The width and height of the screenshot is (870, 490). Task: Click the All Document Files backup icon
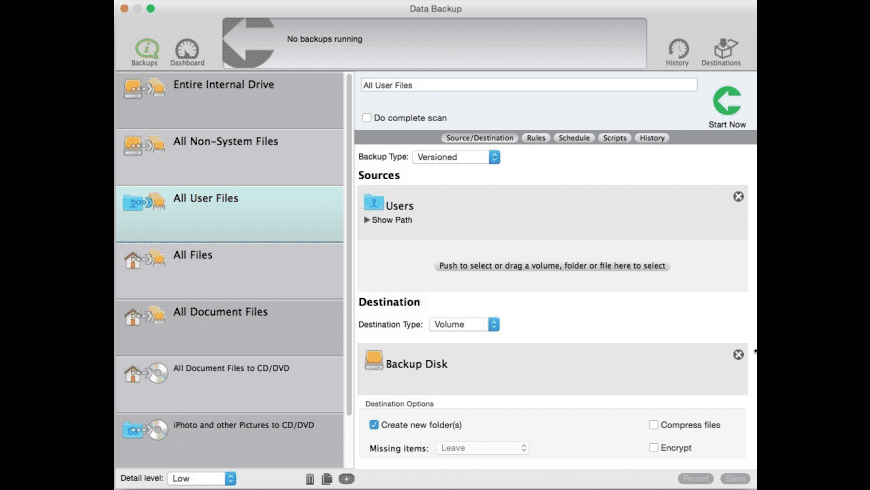[x=144, y=316]
